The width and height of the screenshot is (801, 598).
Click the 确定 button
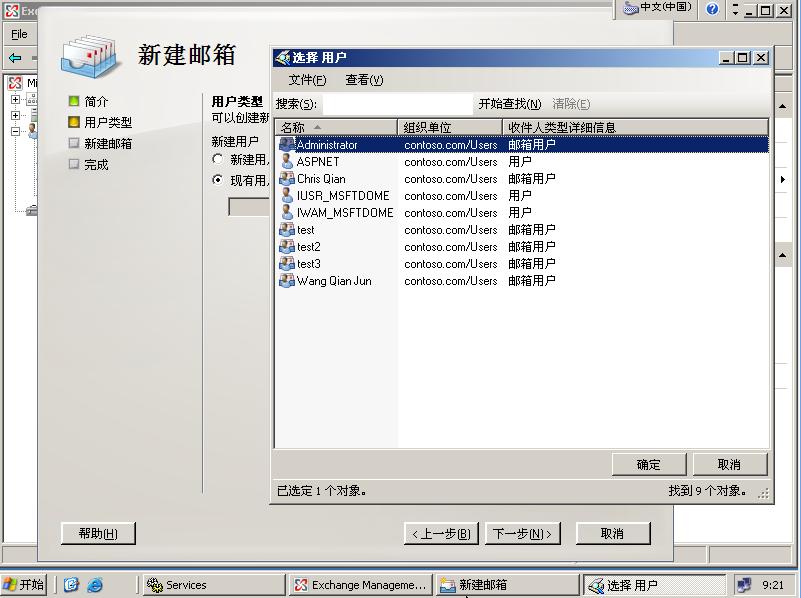point(648,464)
